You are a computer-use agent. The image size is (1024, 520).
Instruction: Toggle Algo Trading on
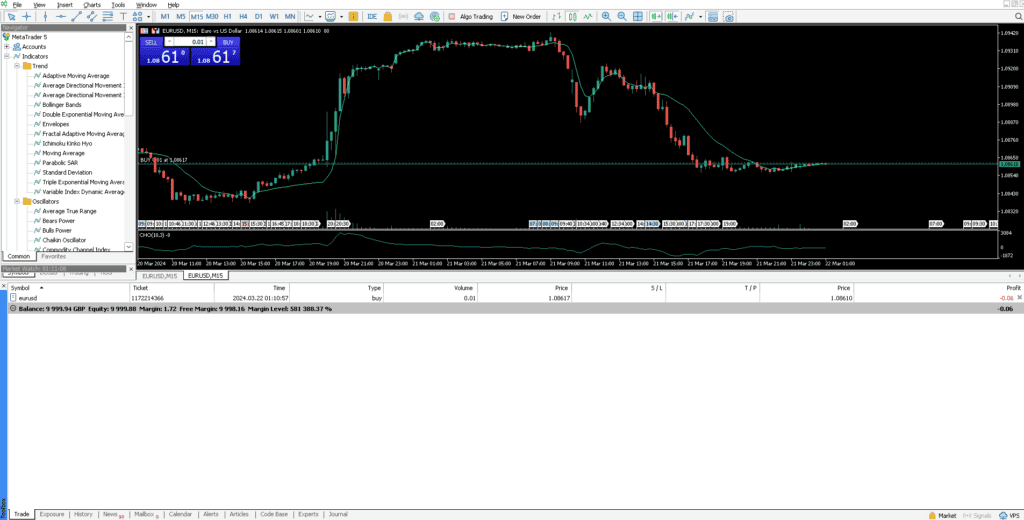[x=470, y=16]
